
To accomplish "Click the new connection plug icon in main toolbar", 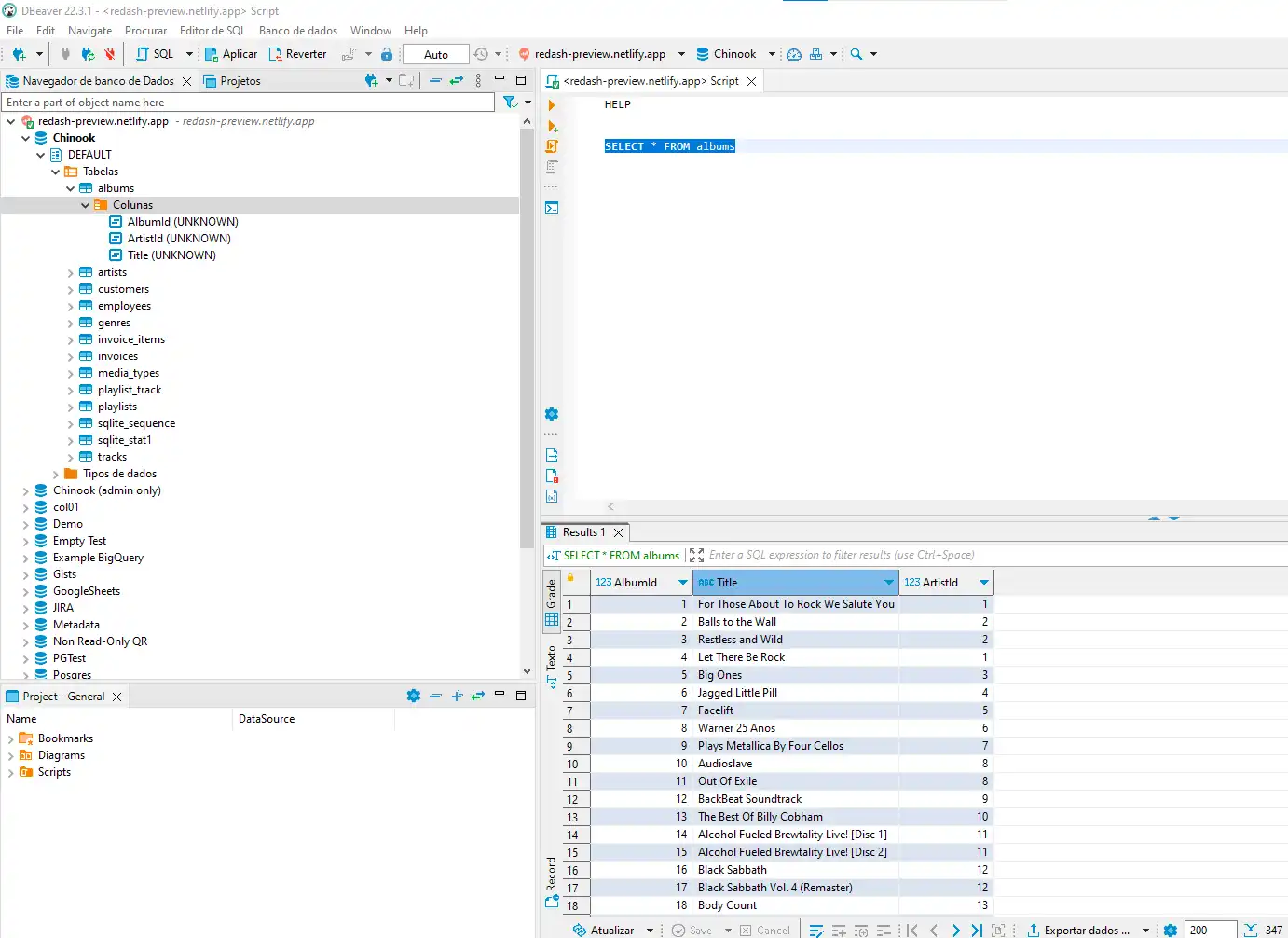I will click(x=19, y=54).
